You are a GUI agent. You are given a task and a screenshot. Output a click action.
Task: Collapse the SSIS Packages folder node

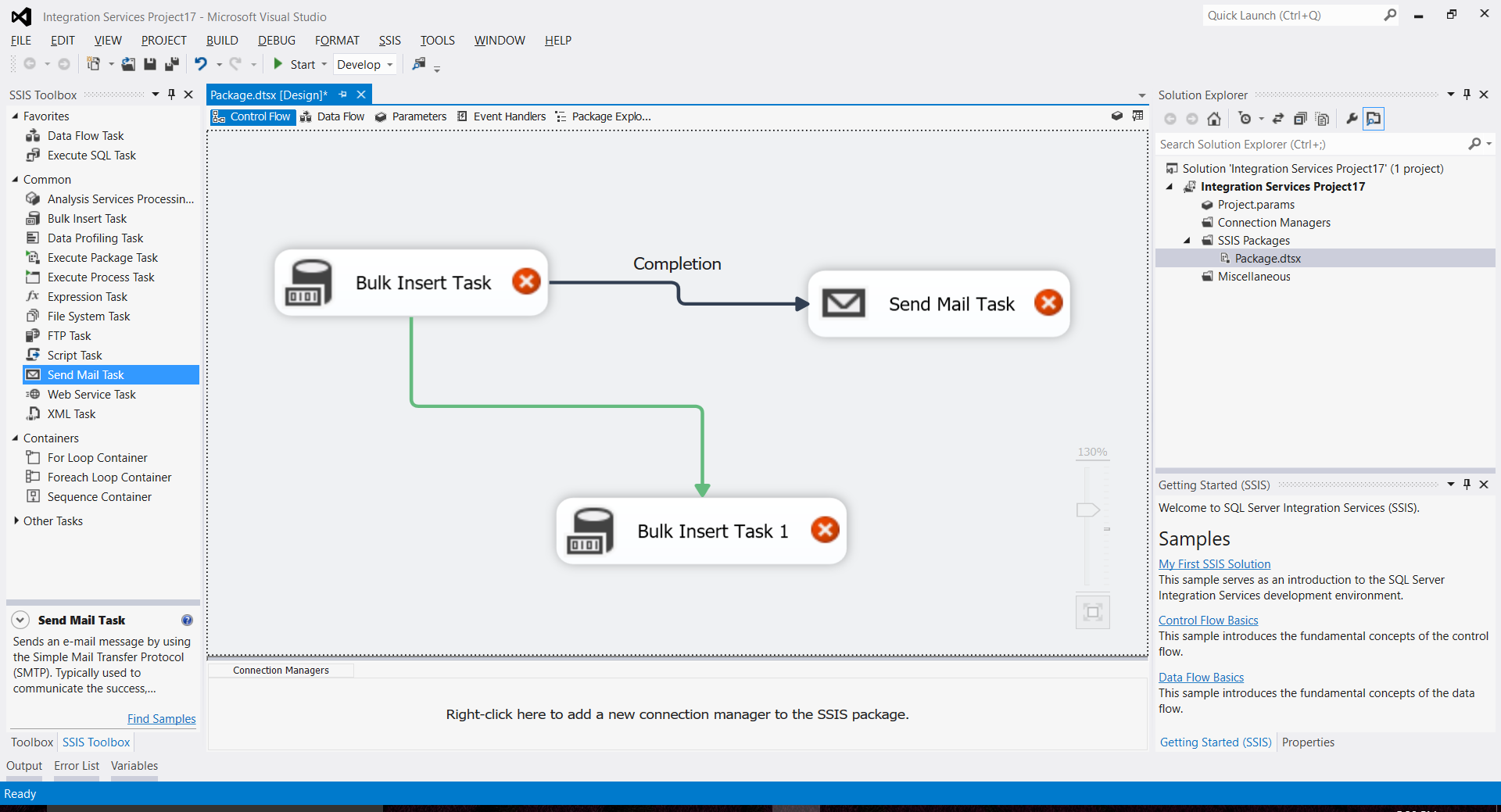coord(1188,240)
